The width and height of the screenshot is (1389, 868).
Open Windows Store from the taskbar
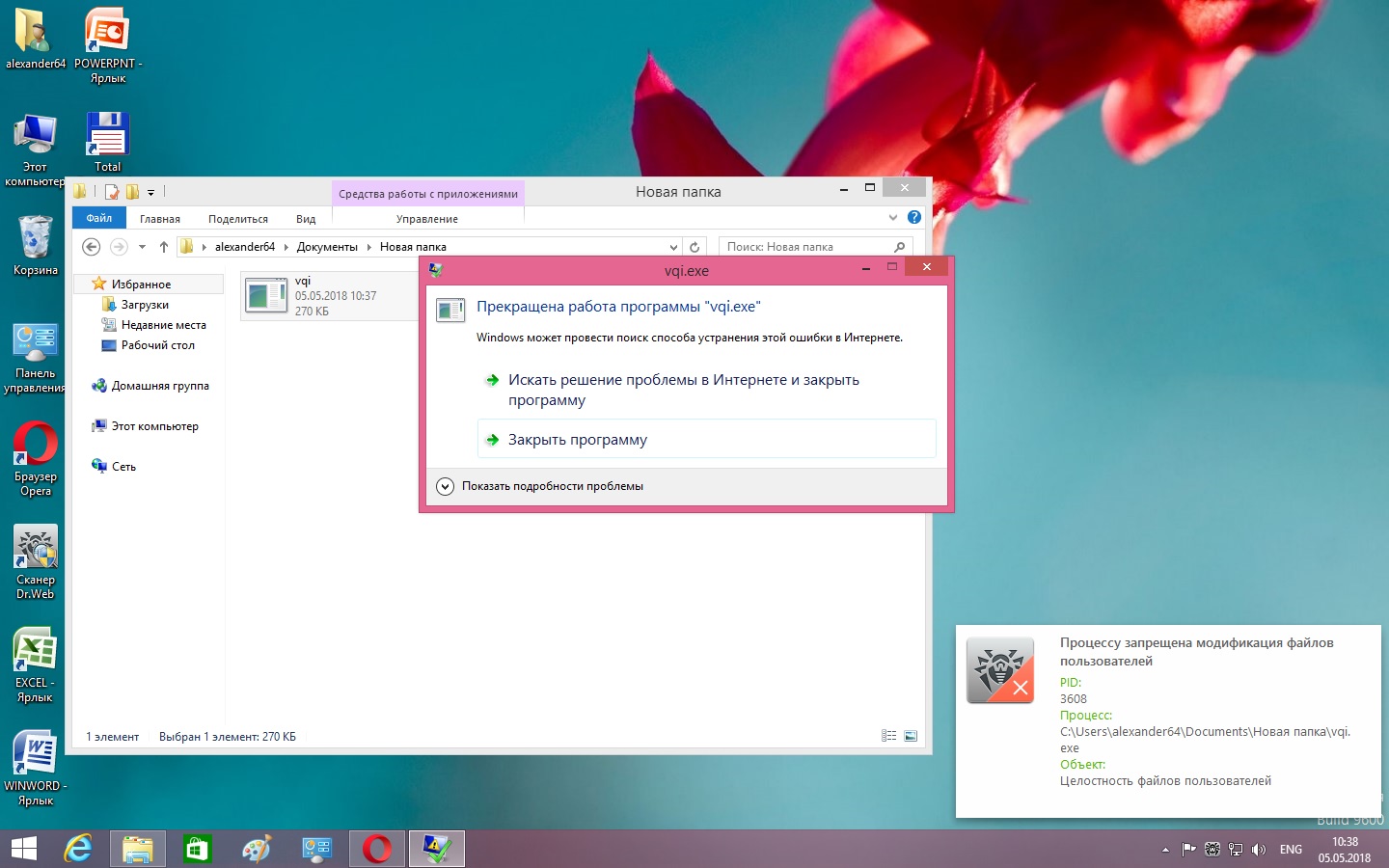pyautogui.click(x=197, y=849)
